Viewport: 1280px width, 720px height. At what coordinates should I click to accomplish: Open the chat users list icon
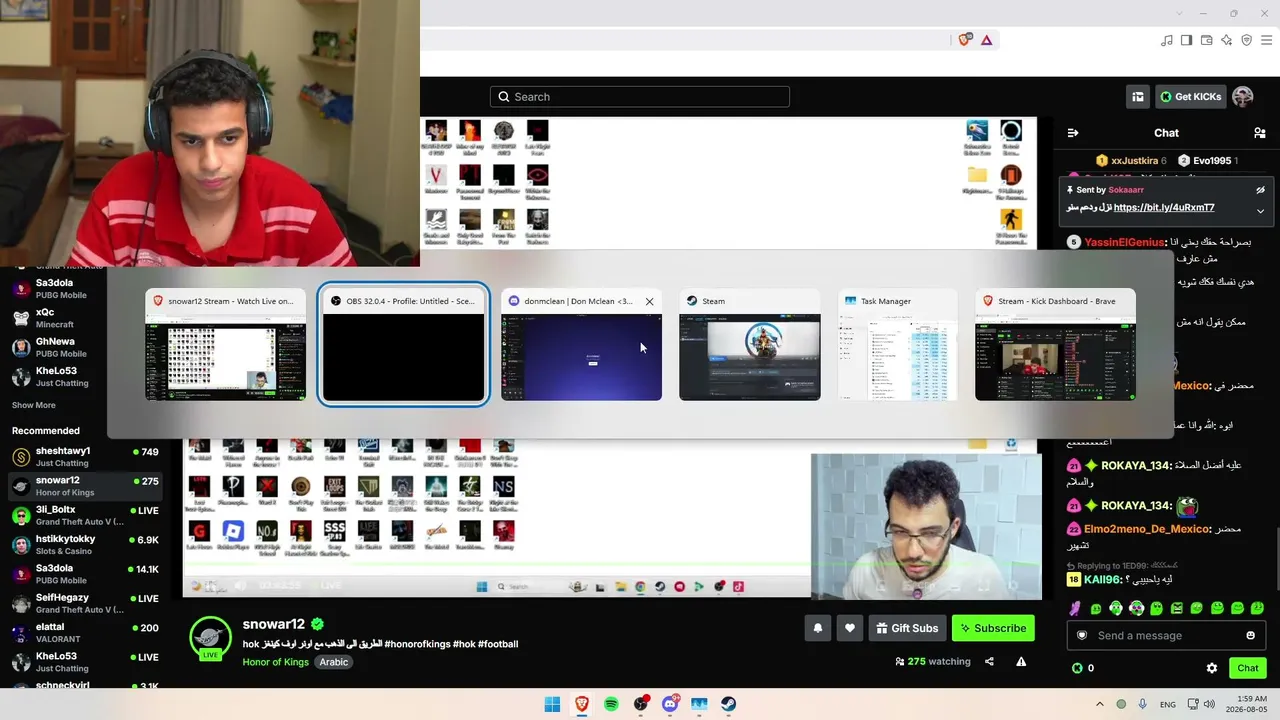coord(1260,133)
